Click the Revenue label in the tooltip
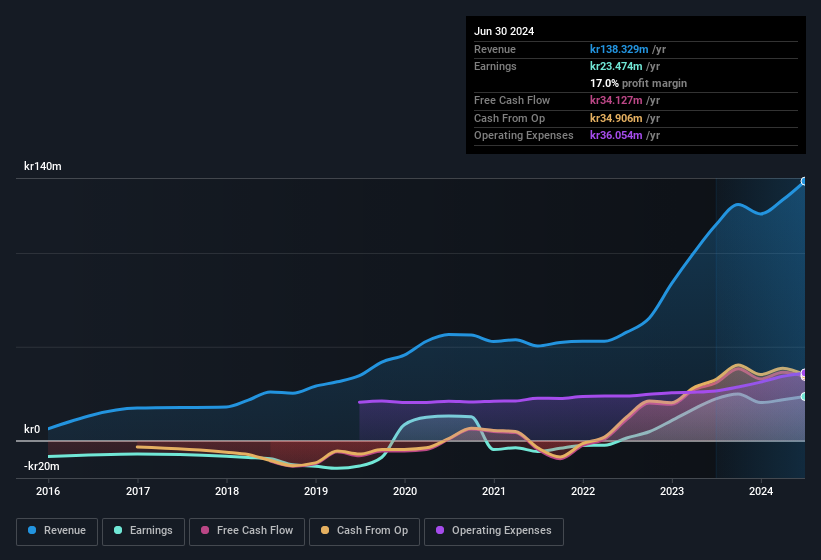Viewport: 821px width, 560px height. (x=495, y=49)
